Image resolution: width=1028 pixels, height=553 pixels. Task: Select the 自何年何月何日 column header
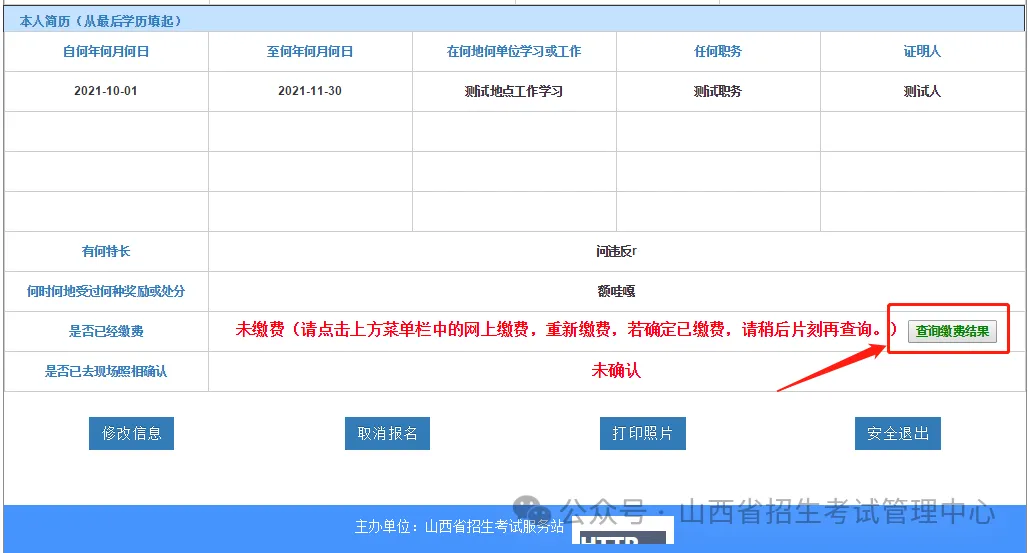pos(106,51)
